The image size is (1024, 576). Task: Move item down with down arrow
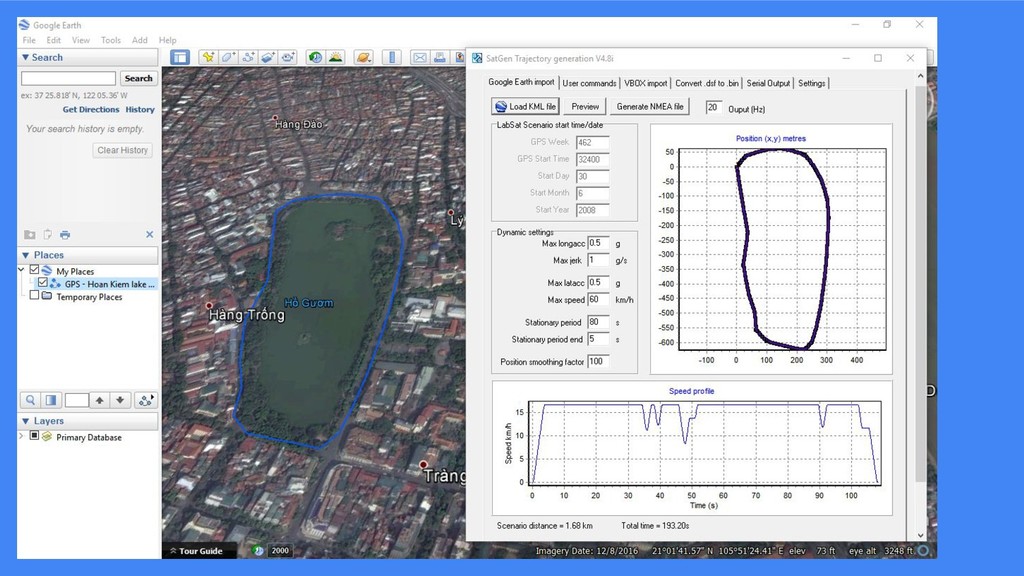pos(120,400)
